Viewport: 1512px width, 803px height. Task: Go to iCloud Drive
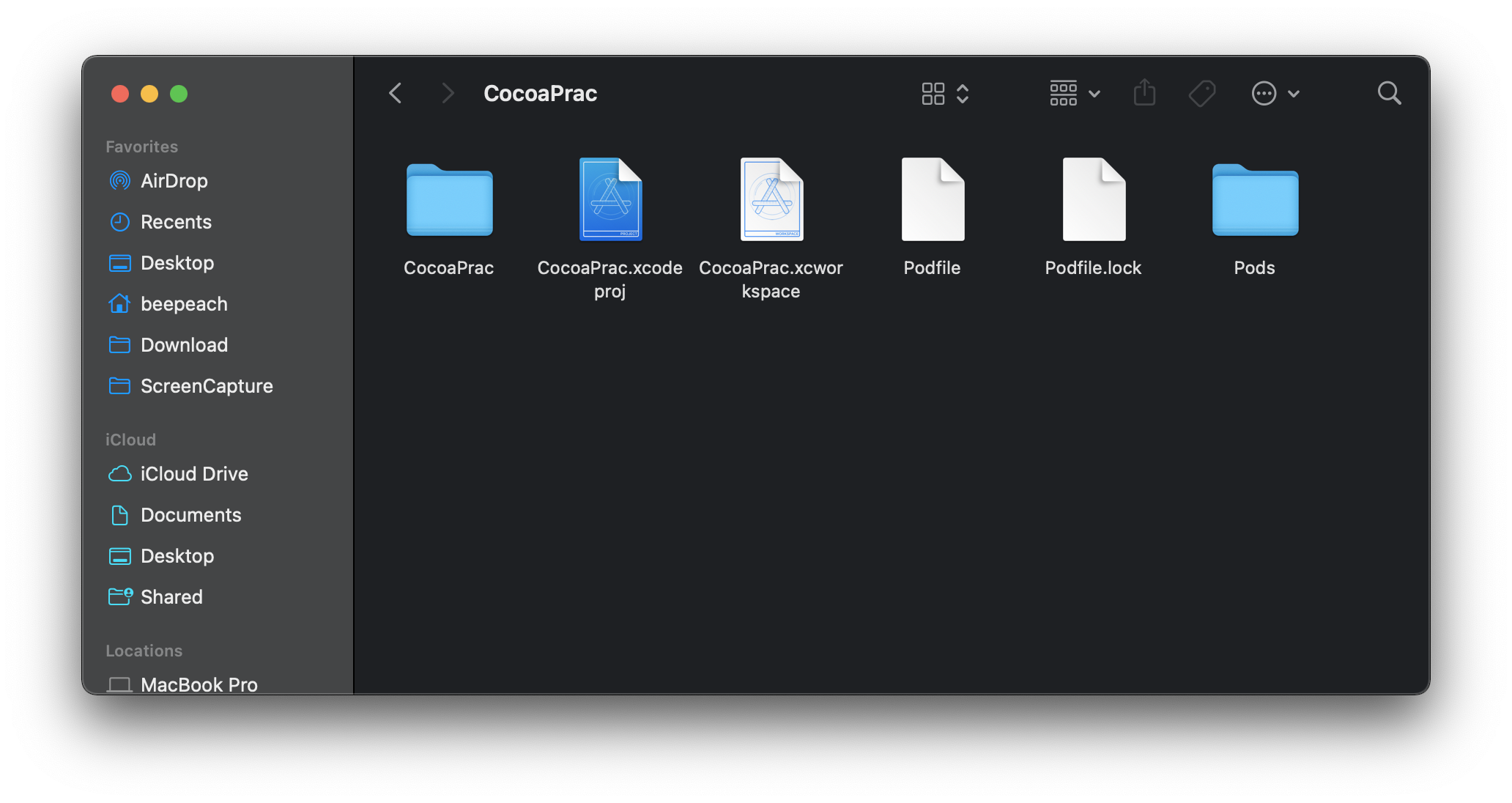click(194, 474)
